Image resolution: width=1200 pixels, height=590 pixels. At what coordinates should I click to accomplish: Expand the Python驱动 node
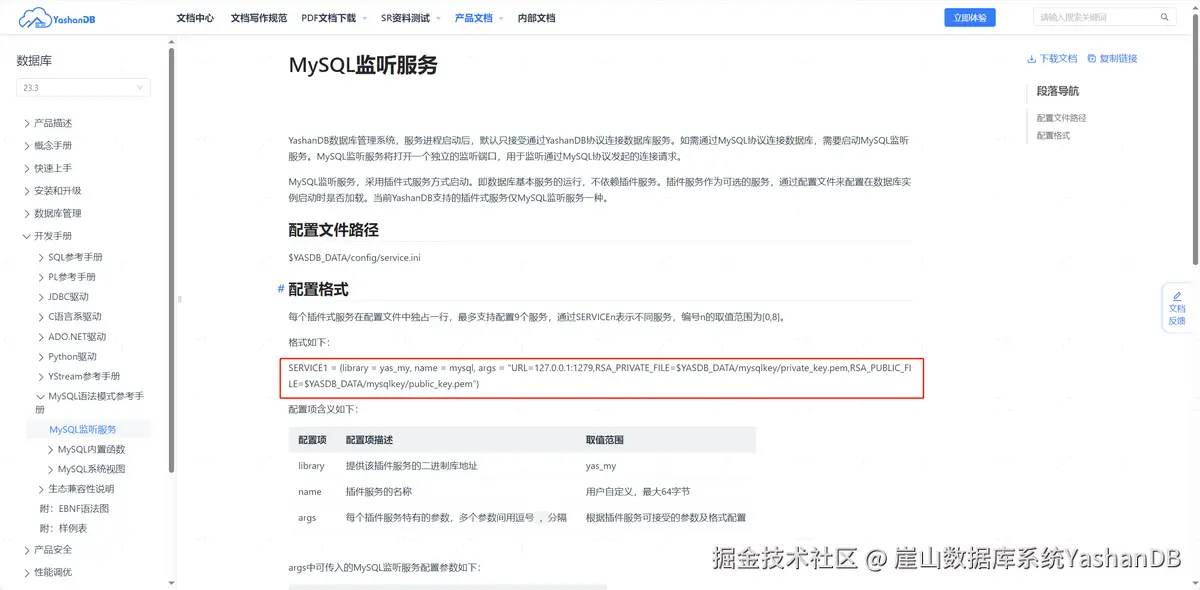click(x=41, y=357)
